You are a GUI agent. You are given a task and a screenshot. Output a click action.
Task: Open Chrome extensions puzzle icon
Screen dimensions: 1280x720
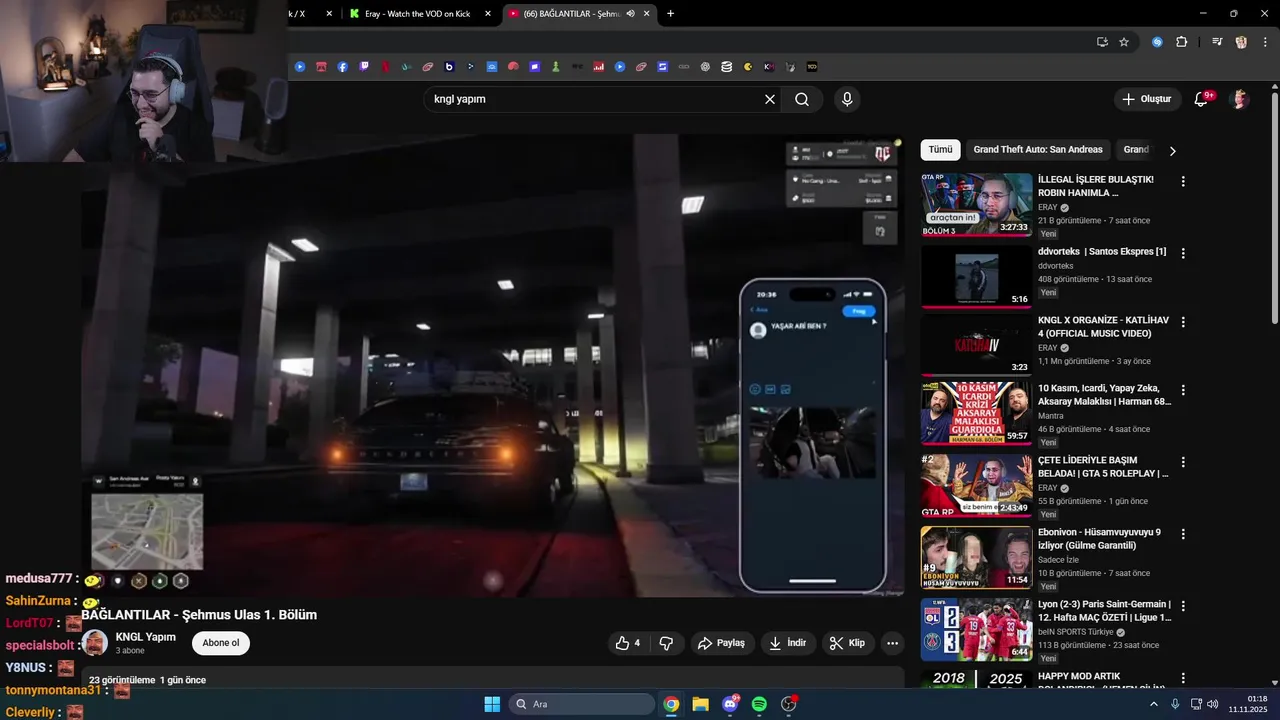[1182, 42]
